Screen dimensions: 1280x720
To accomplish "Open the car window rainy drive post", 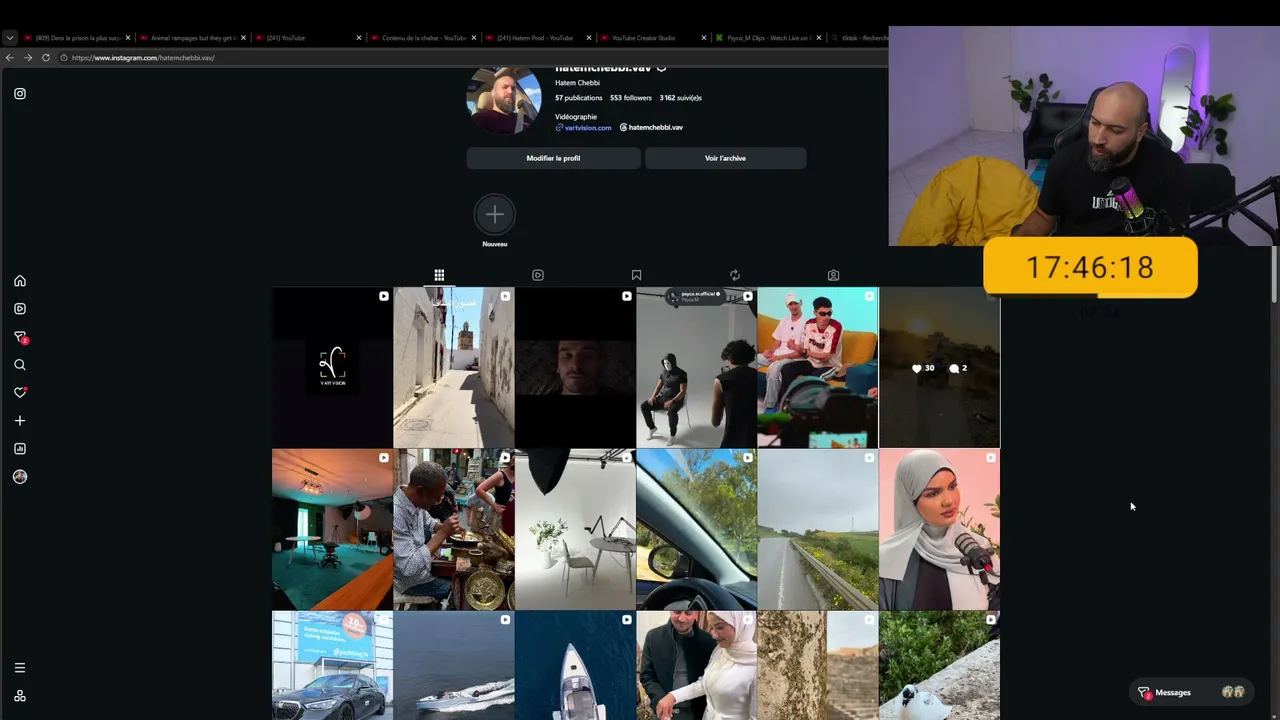I will click(696, 530).
